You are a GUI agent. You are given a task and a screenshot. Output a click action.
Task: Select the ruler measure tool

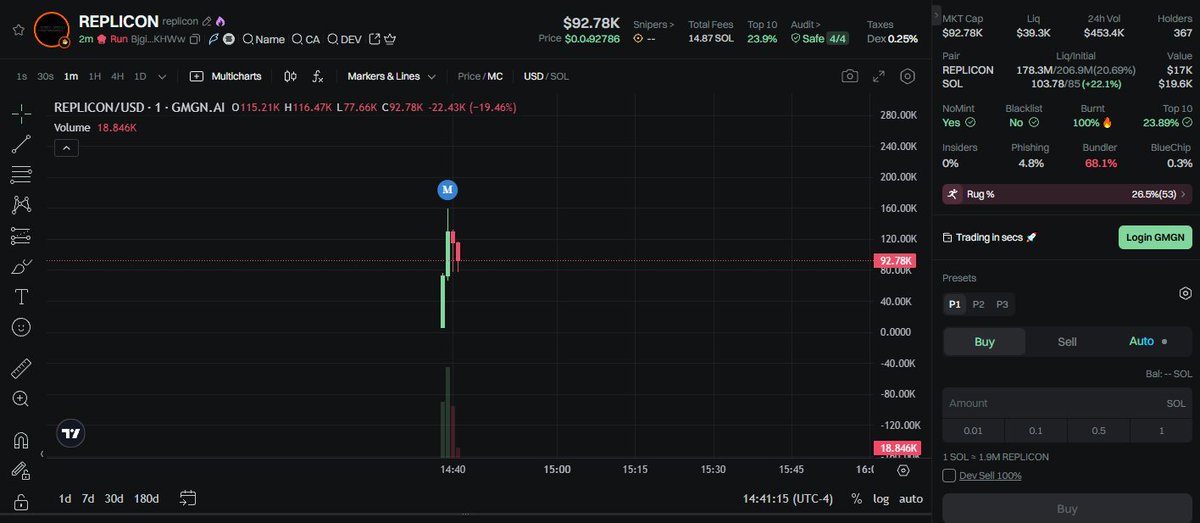pyautogui.click(x=21, y=369)
